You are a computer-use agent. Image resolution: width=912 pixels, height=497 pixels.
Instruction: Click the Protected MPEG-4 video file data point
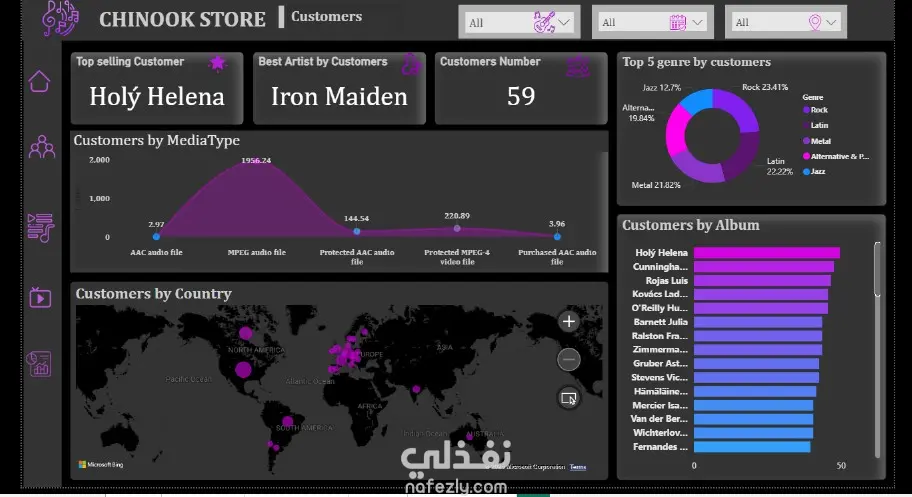pos(457,229)
